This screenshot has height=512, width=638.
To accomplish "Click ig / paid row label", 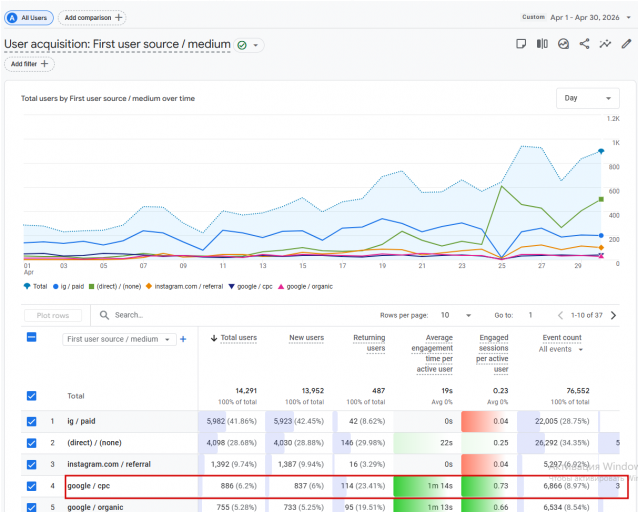I will (x=81, y=421).
